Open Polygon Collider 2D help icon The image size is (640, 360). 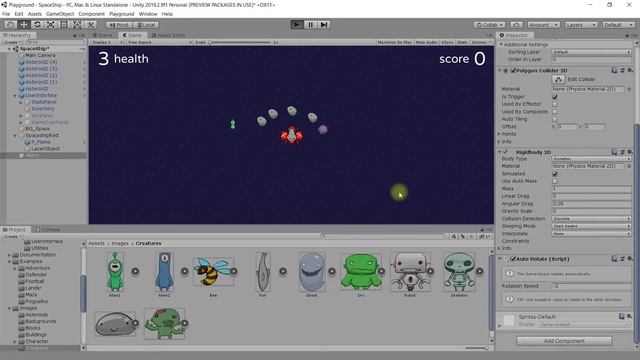tap(614, 70)
